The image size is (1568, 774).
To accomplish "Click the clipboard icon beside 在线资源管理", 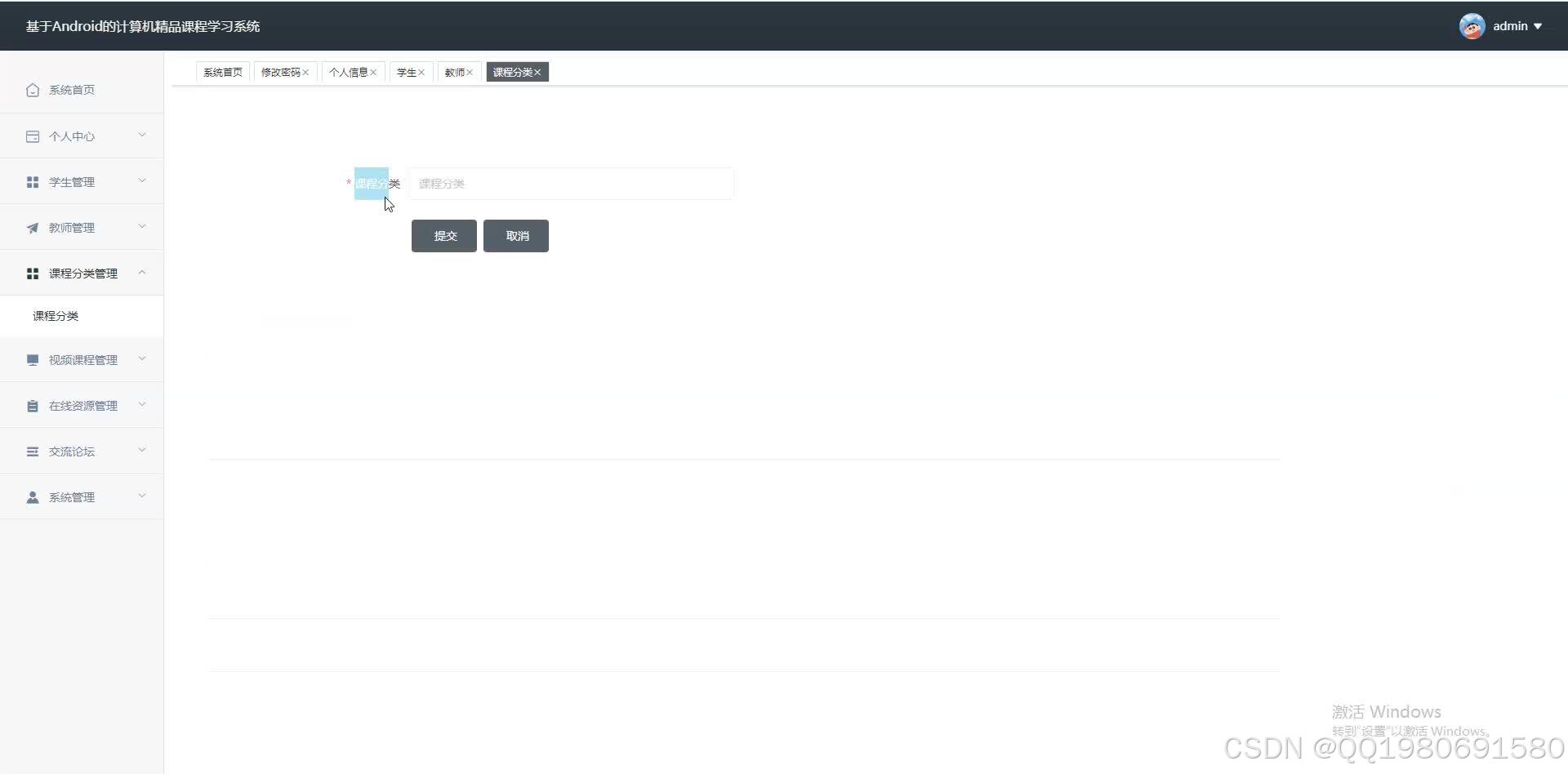I will tap(33, 406).
